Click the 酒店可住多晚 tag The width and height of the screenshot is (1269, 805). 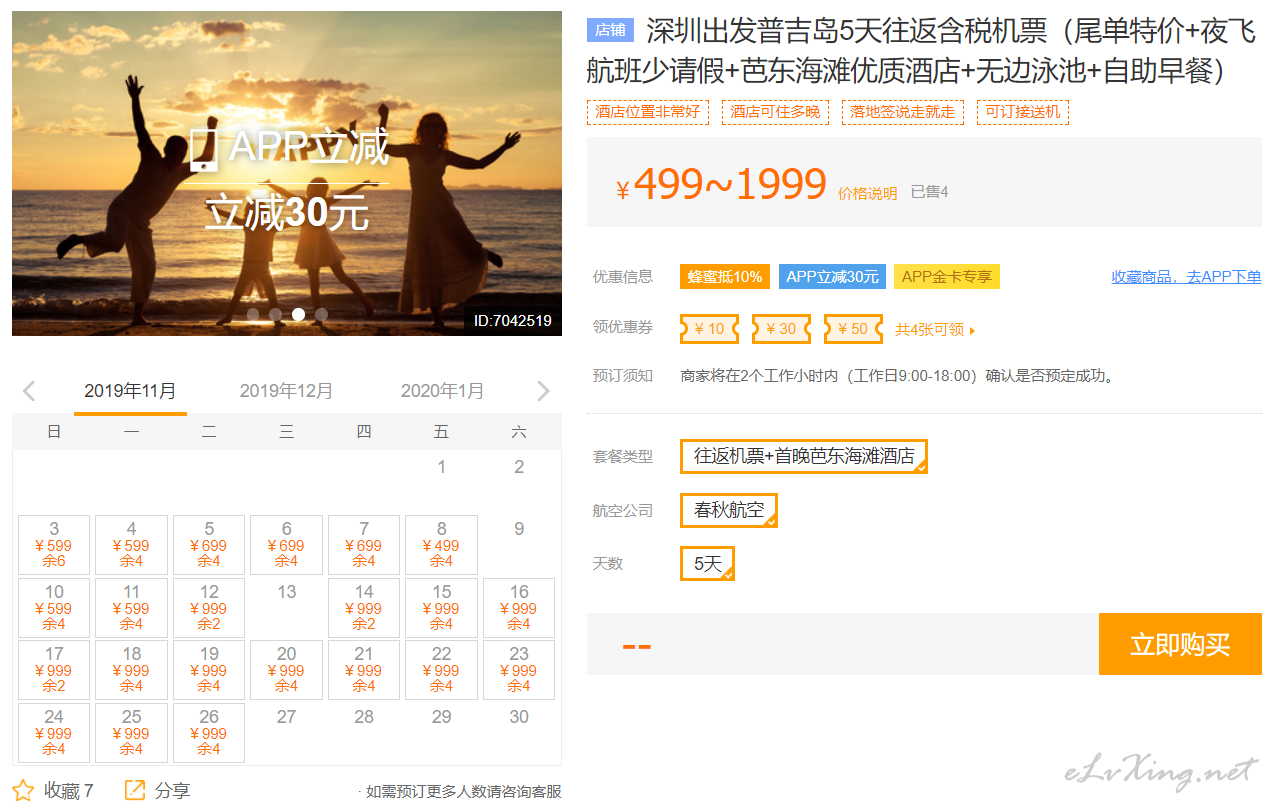[x=775, y=112]
